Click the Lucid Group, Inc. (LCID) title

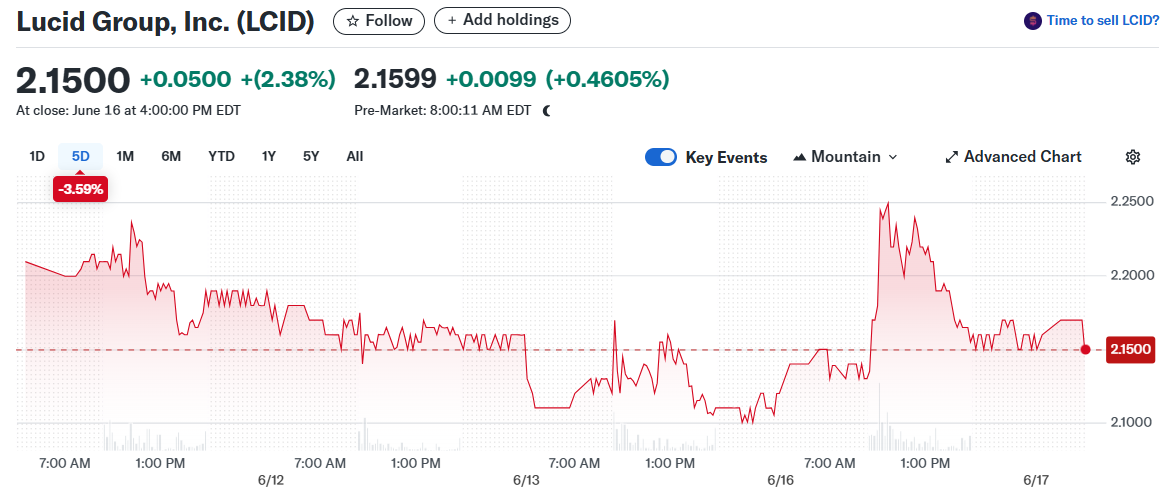point(165,21)
